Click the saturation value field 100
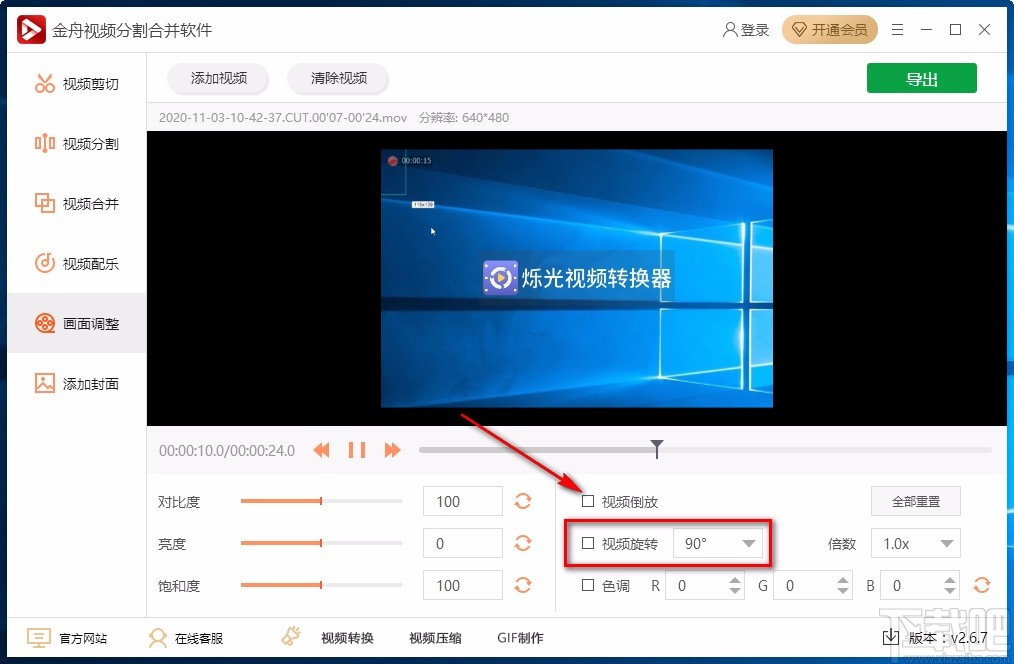This screenshot has width=1014, height=664. (x=462, y=585)
